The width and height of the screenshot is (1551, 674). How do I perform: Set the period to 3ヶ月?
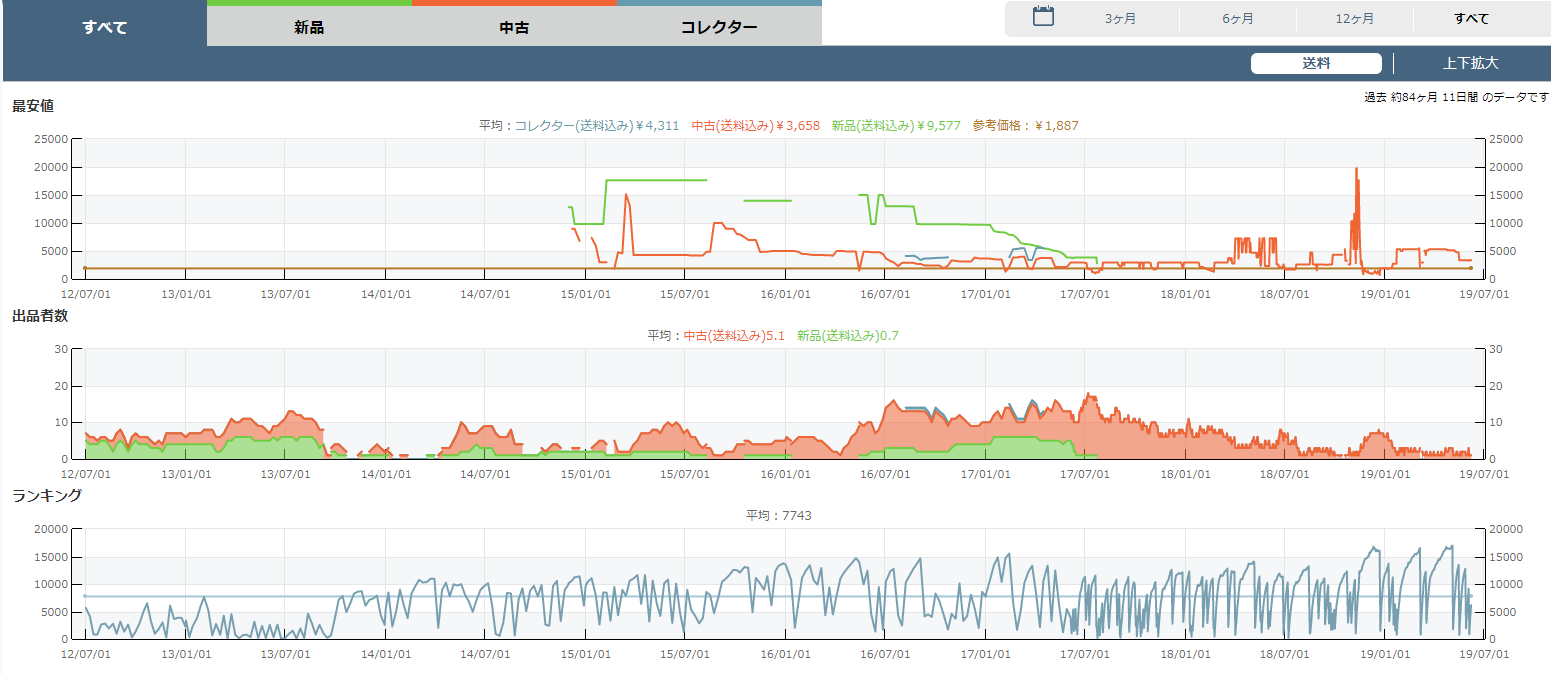pos(1120,19)
